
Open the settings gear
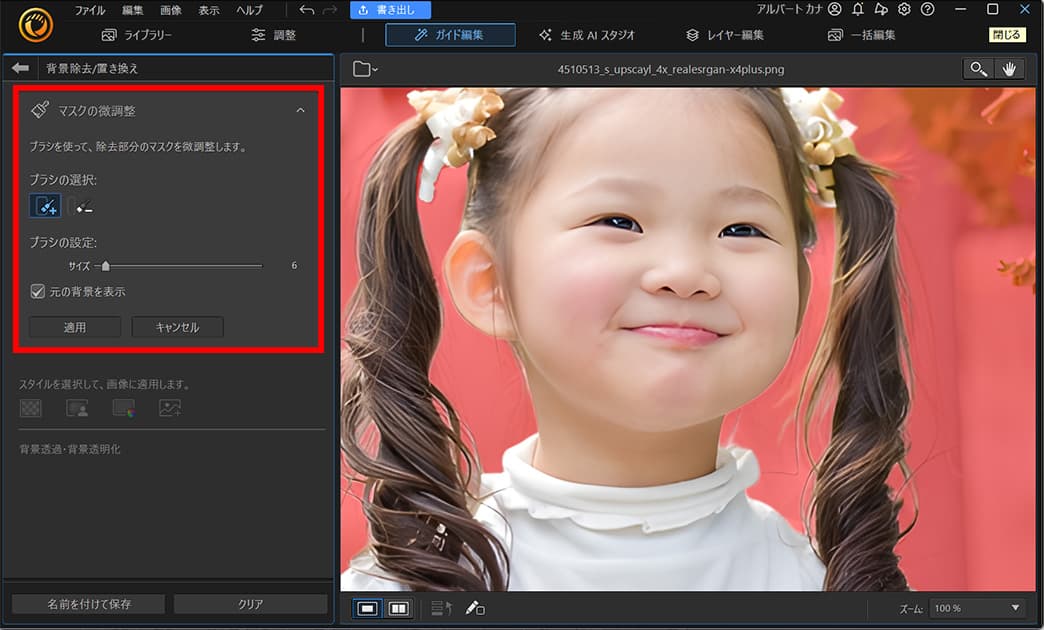906,8
